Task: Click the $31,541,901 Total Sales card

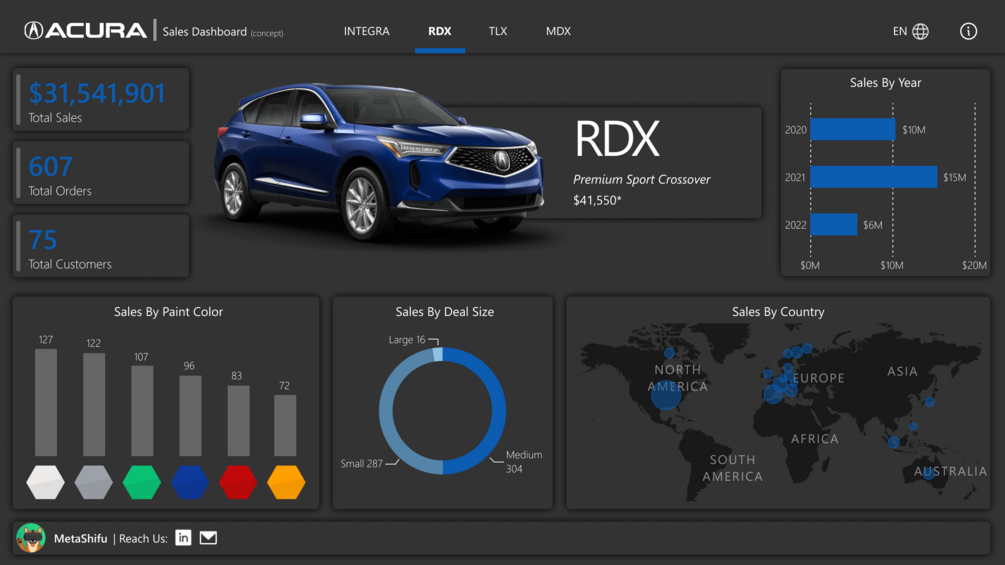Action: (101, 100)
